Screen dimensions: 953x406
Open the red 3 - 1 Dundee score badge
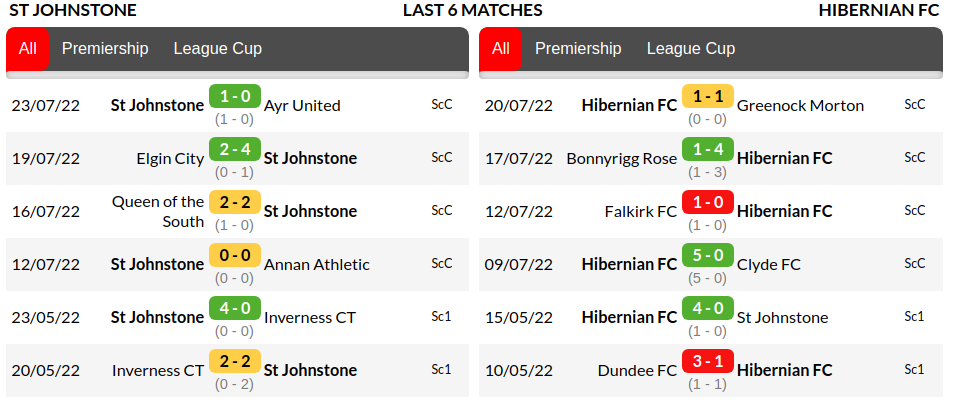(x=707, y=362)
